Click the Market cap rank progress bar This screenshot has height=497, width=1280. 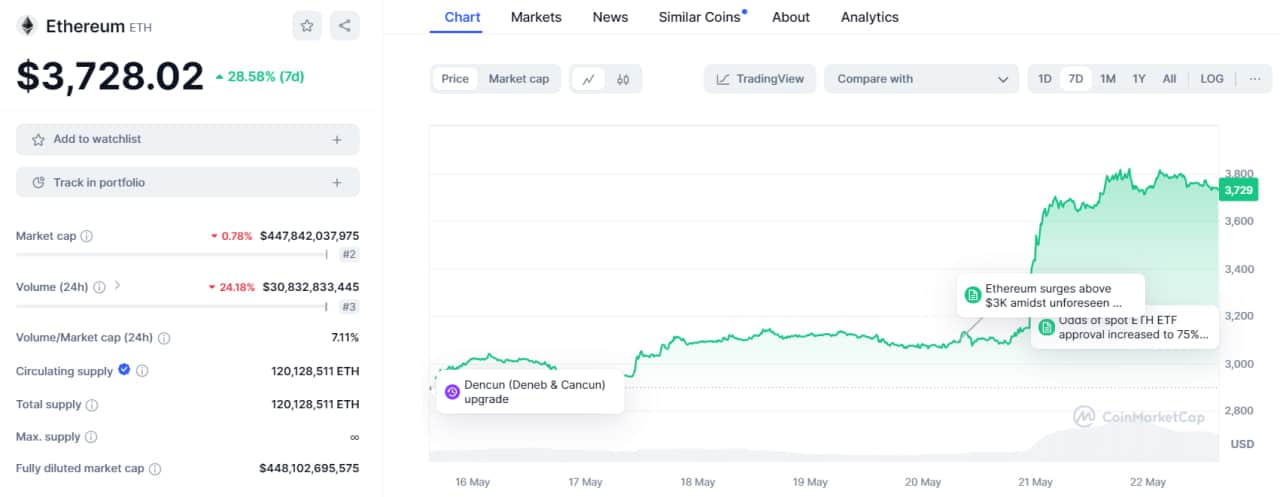(171, 255)
